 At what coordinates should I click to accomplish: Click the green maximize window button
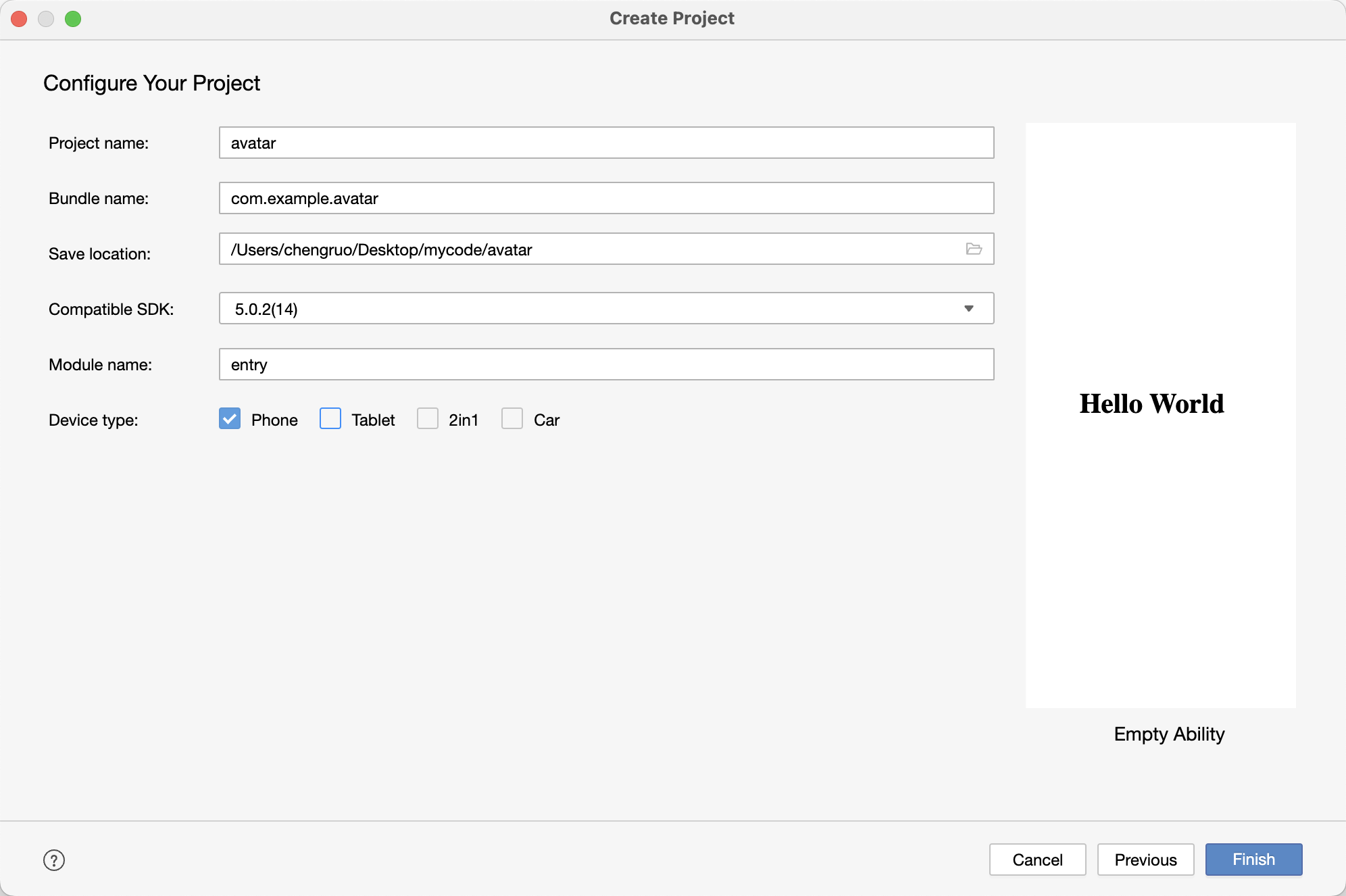click(x=73, y=19)
